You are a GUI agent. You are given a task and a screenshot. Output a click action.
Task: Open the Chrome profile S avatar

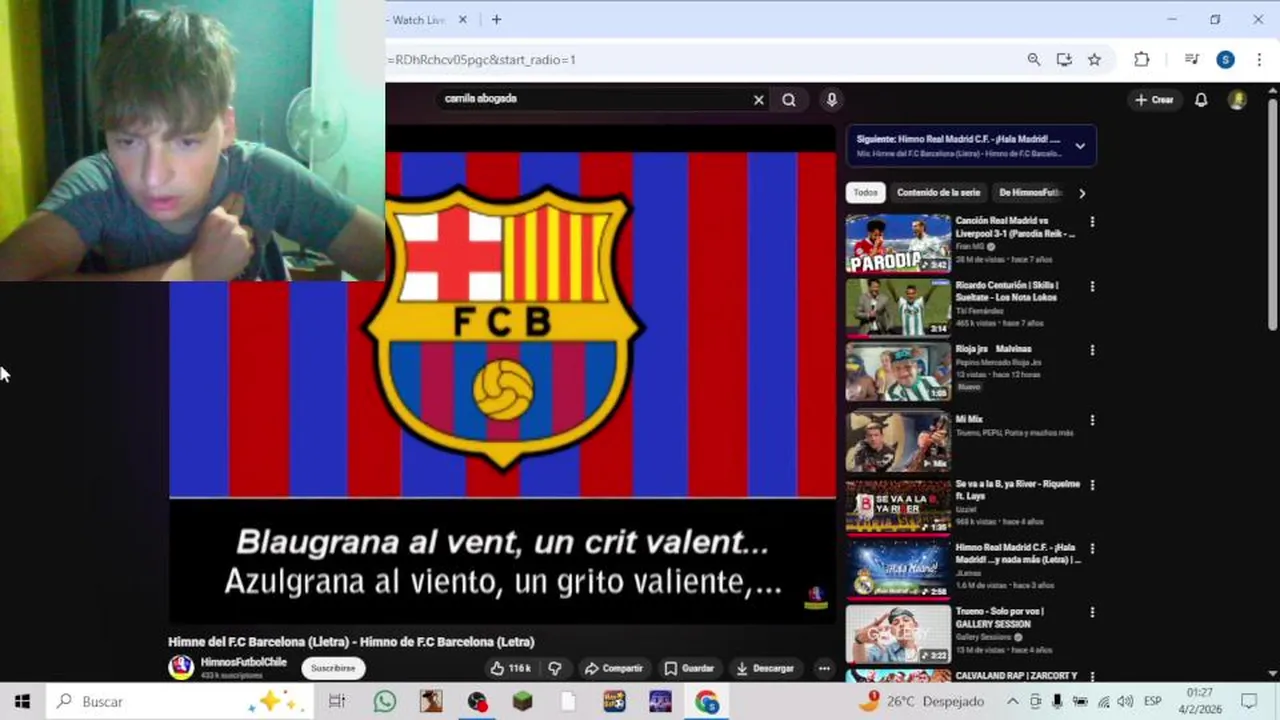1225,59
